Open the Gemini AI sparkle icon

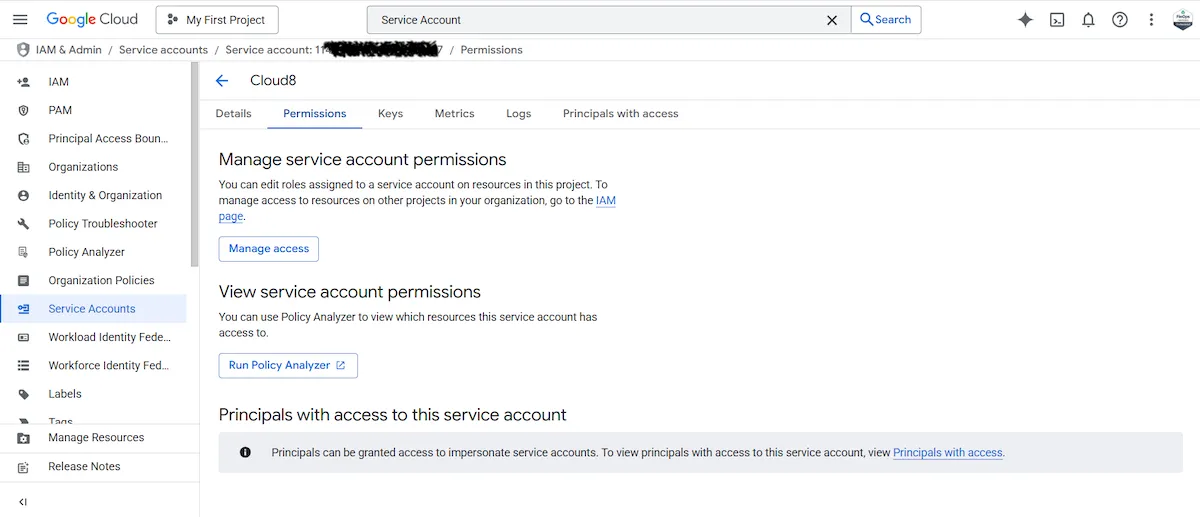pyautogui.click(x=1025, y=19)
